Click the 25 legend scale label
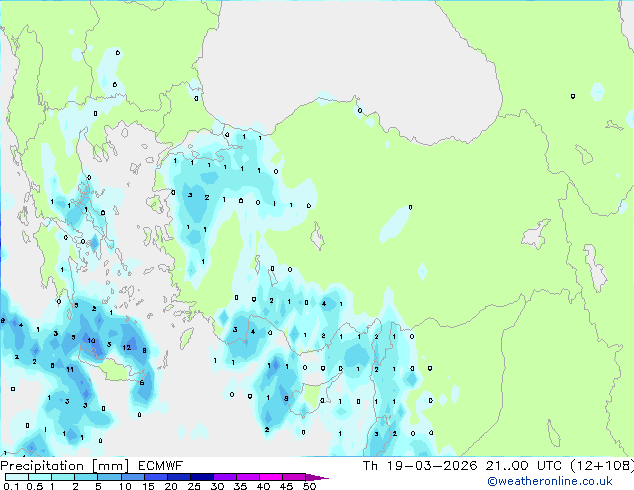 click(x=194, y=486)
